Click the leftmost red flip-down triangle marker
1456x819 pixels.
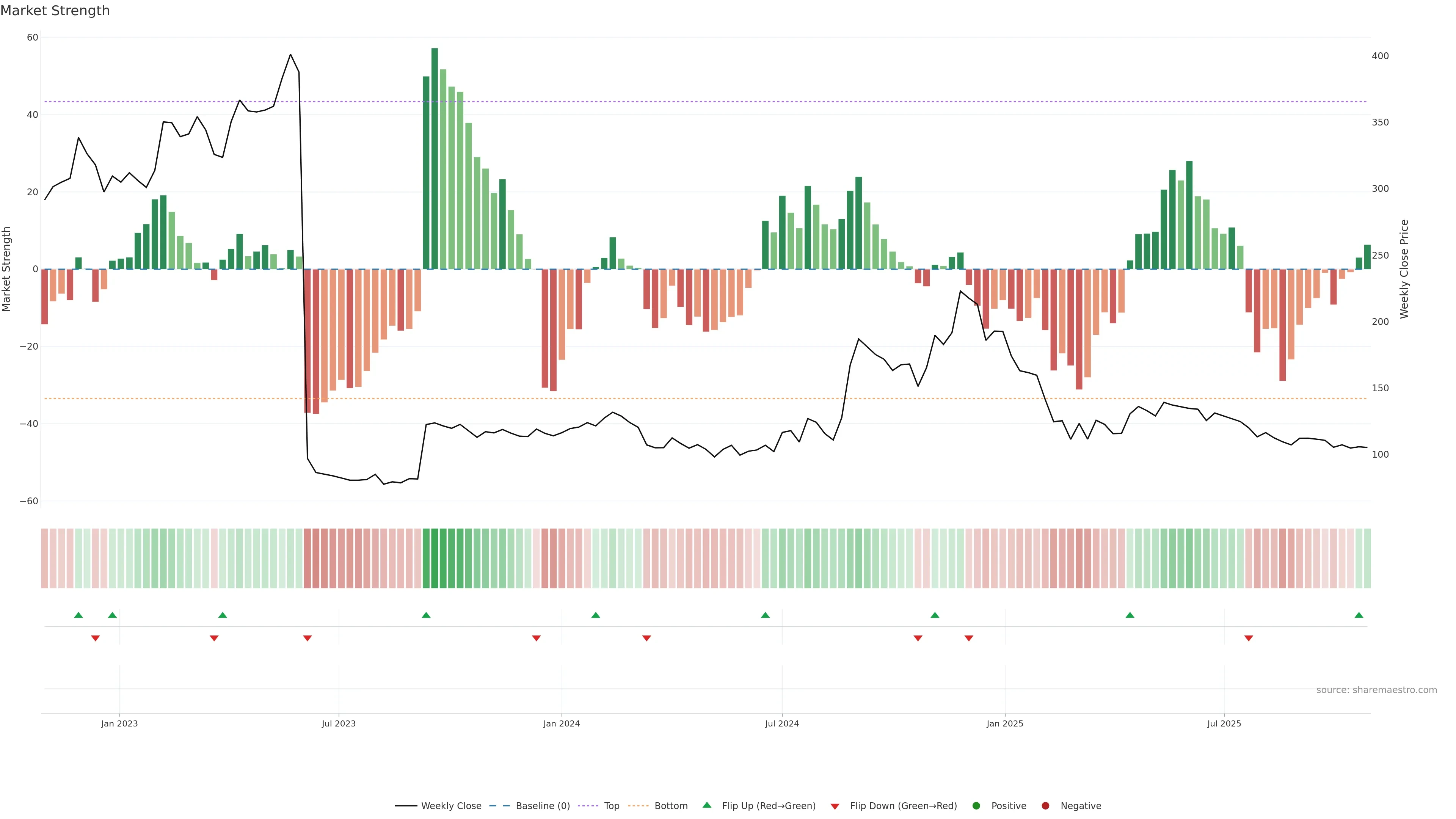coord(96,638)
